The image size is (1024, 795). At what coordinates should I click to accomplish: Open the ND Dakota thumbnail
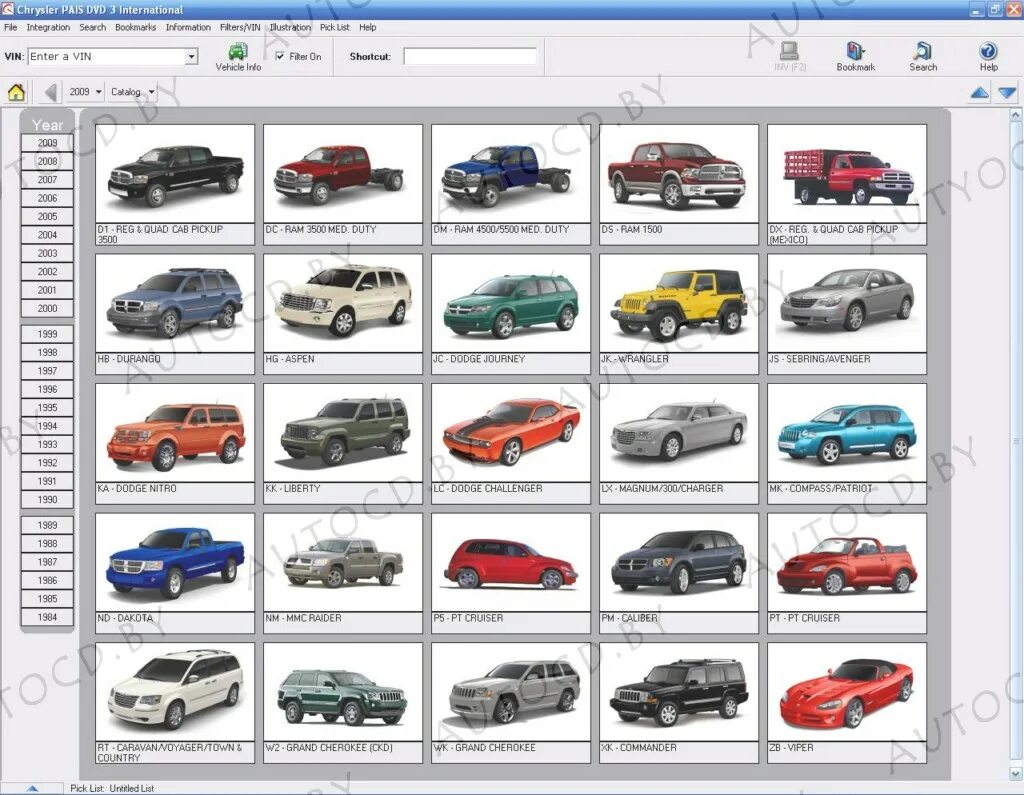175,562
